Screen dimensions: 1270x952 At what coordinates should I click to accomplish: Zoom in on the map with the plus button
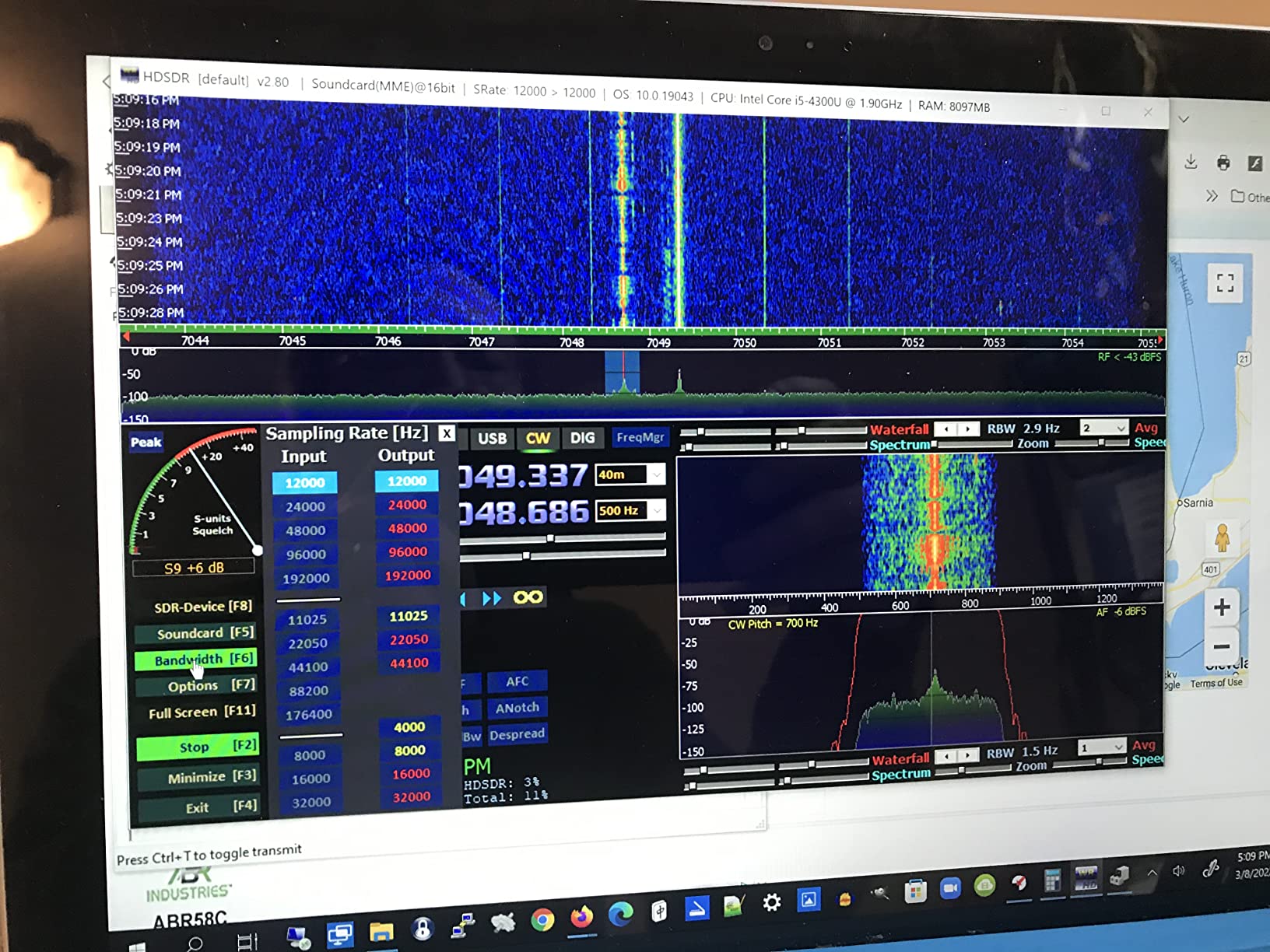(1222, 607)
